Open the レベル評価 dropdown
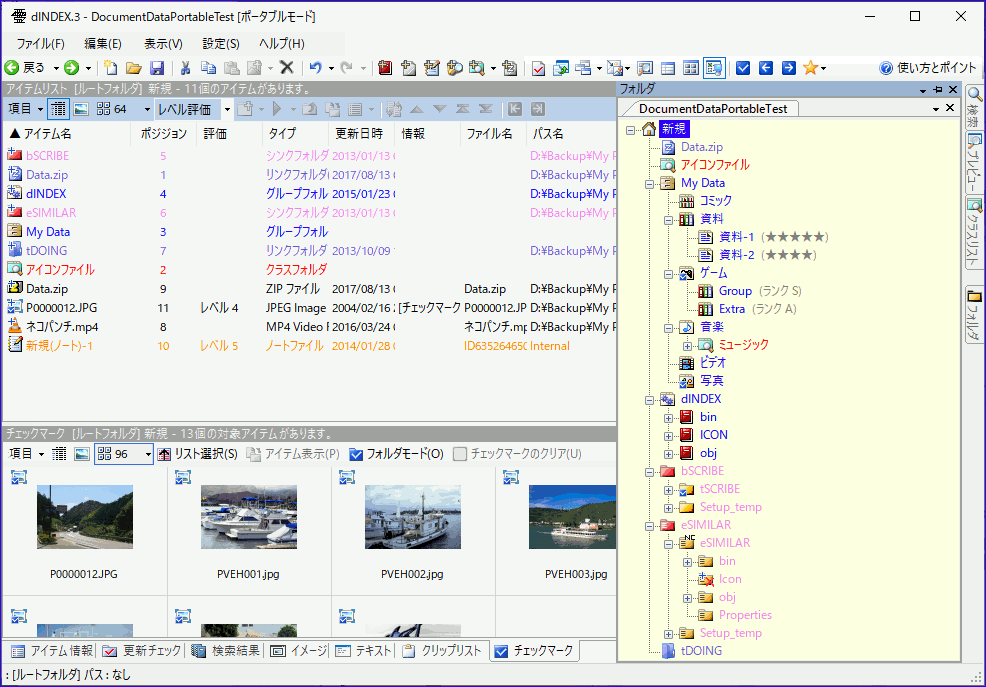The width and height of the screenshot is (986, 687). (228, 110)
